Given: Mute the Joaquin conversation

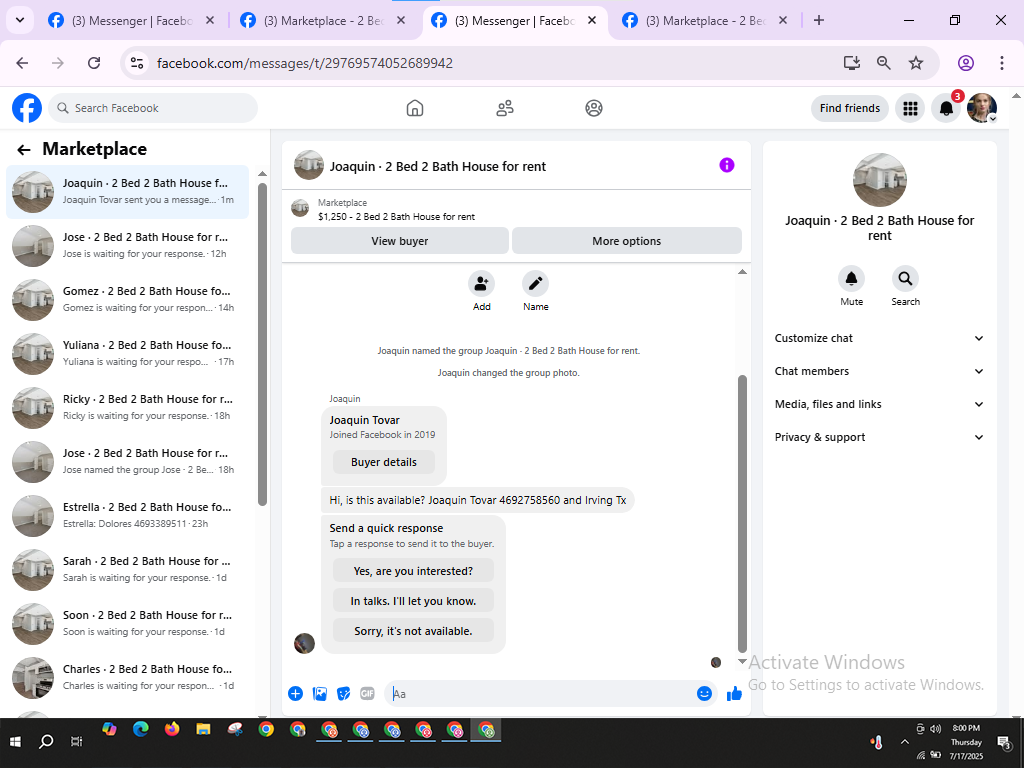Looking at the screenshot, I should [x=852, y=279].
